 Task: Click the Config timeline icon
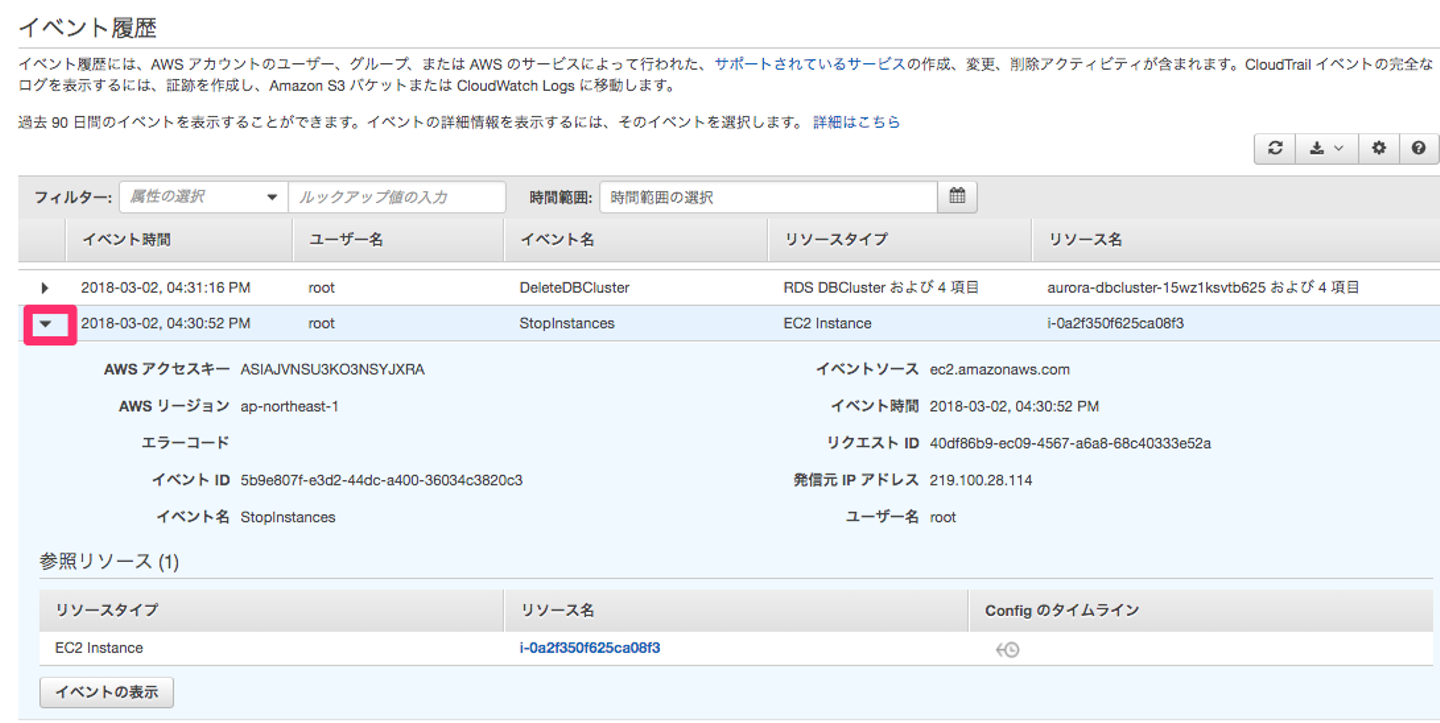[x=1007, y=650]
